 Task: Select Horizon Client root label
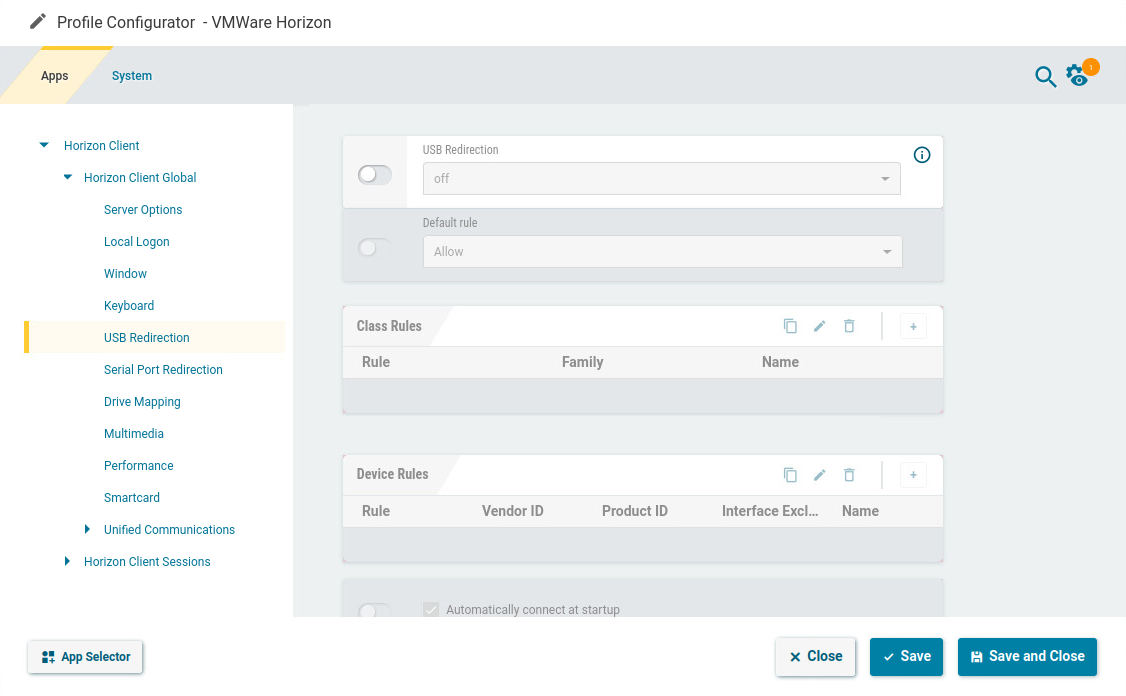[101, 145]
